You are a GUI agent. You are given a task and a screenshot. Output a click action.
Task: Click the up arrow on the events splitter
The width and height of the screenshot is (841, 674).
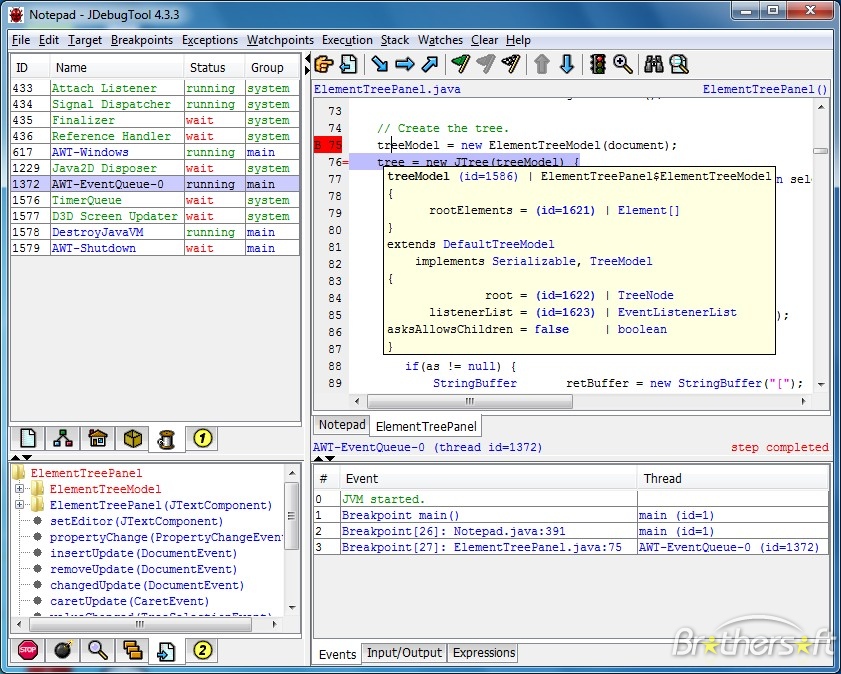319,458
